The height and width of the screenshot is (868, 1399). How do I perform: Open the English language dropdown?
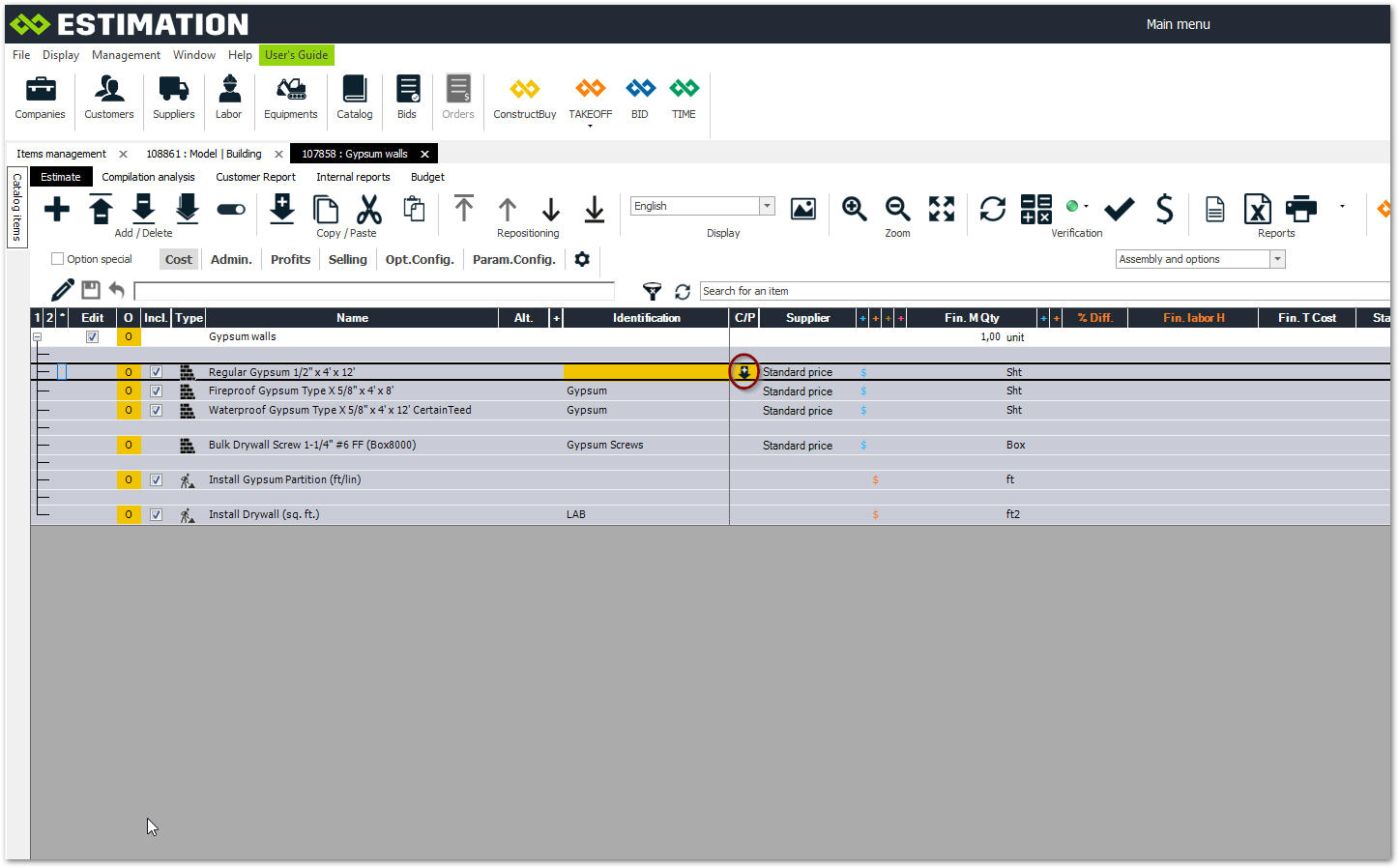[x=767, y=206]
